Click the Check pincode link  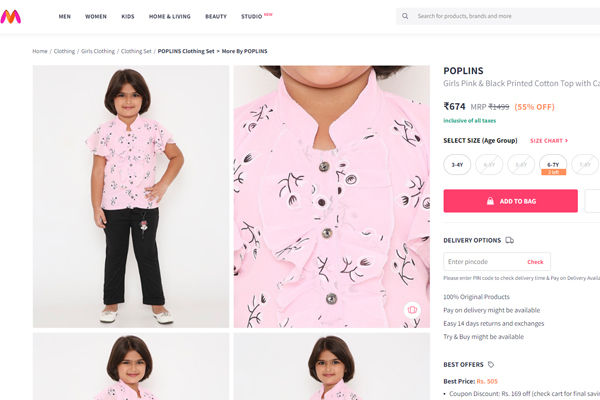(x=535, y=262)
